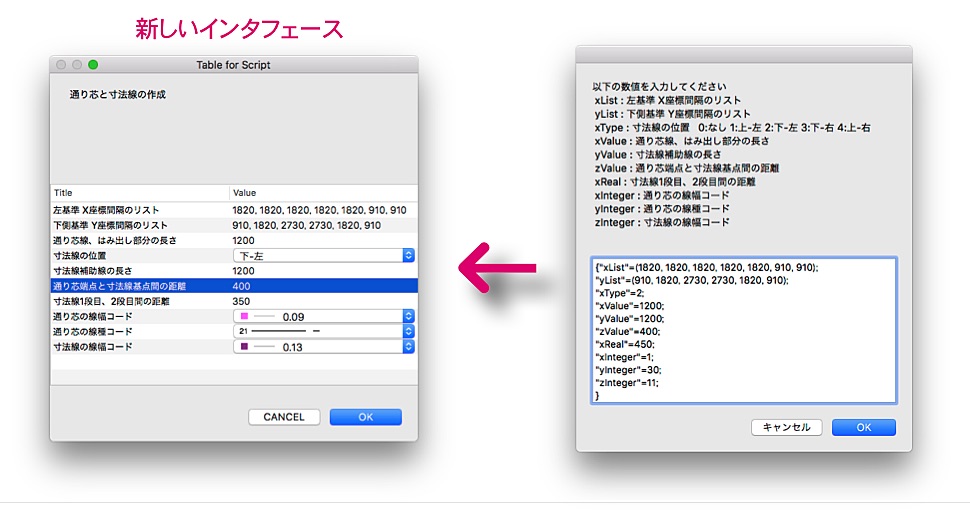Select the 寸法線補助線の長さ row
Image resolution: width=970 pixels, height=516 pixels.
pos(139,271)
